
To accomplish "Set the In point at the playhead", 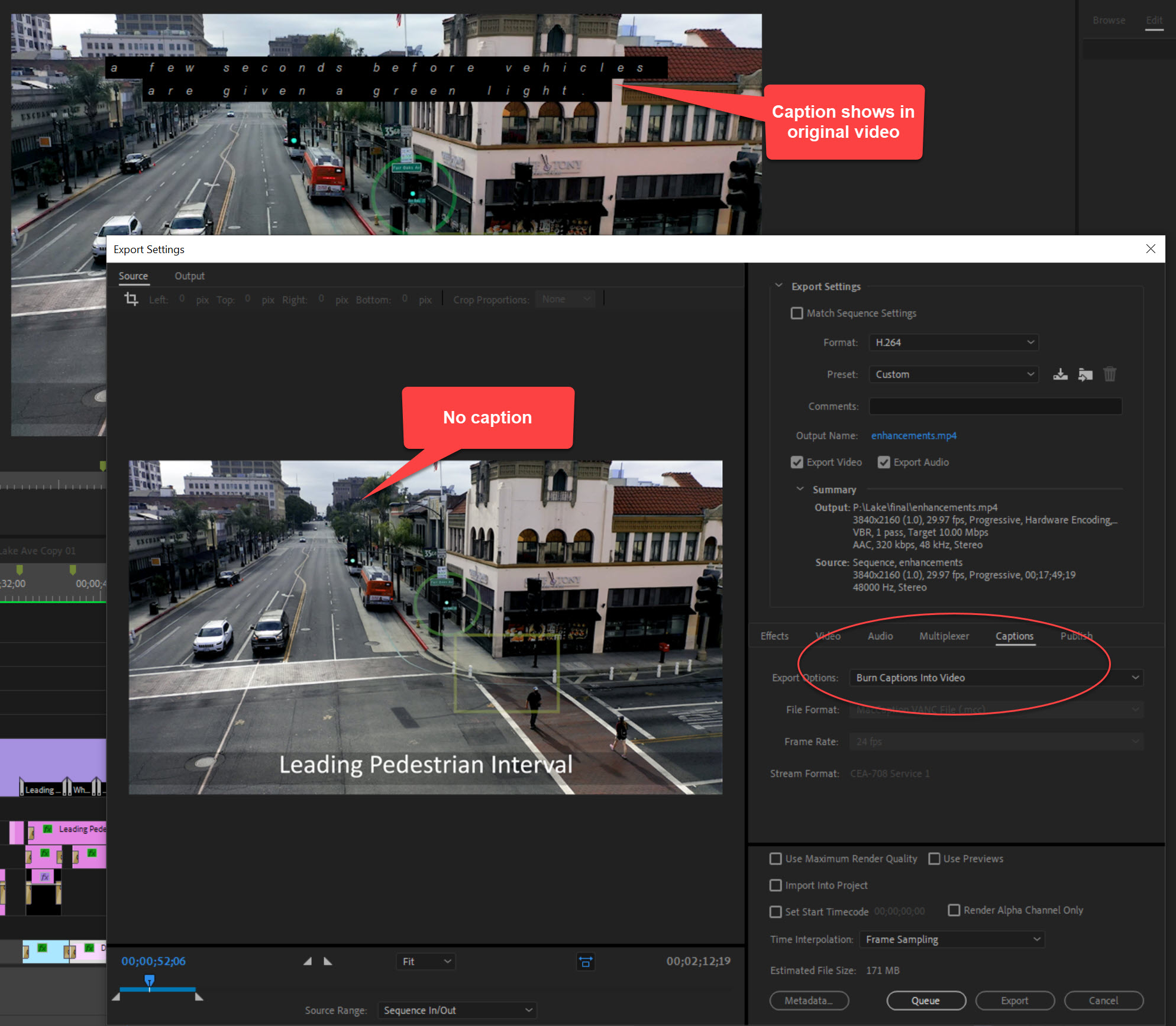I will point(308,961).
